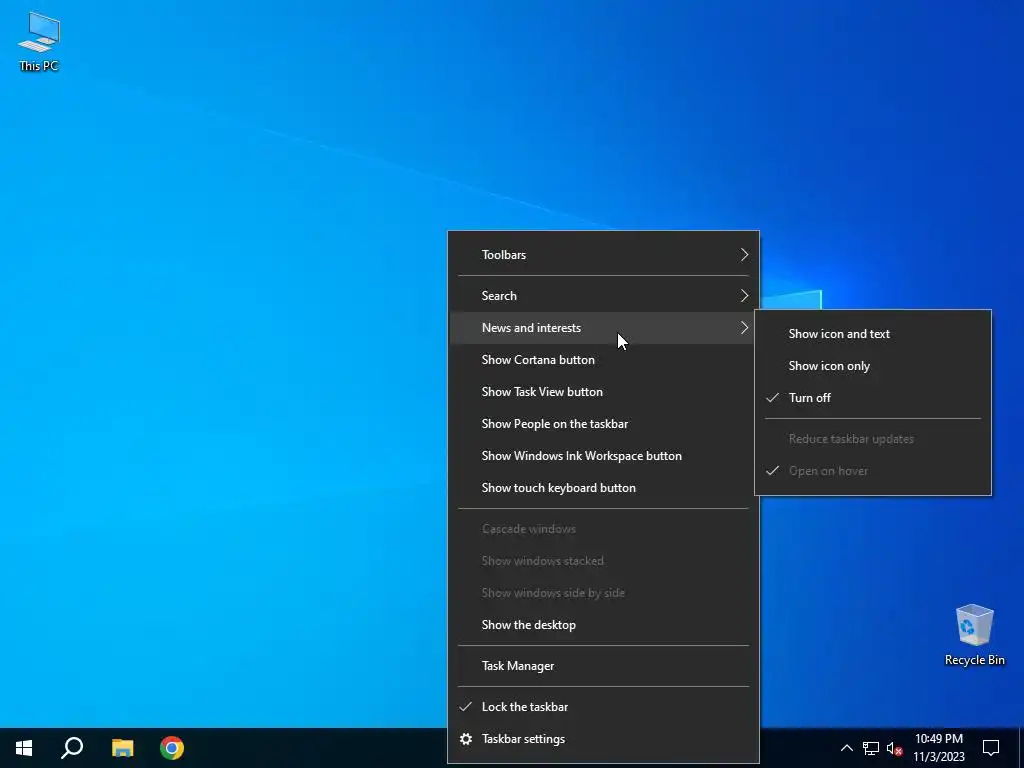Open File Explorer from the taskbar
The height and width of the screenshot is (768, 1024).
click(122, 748)
